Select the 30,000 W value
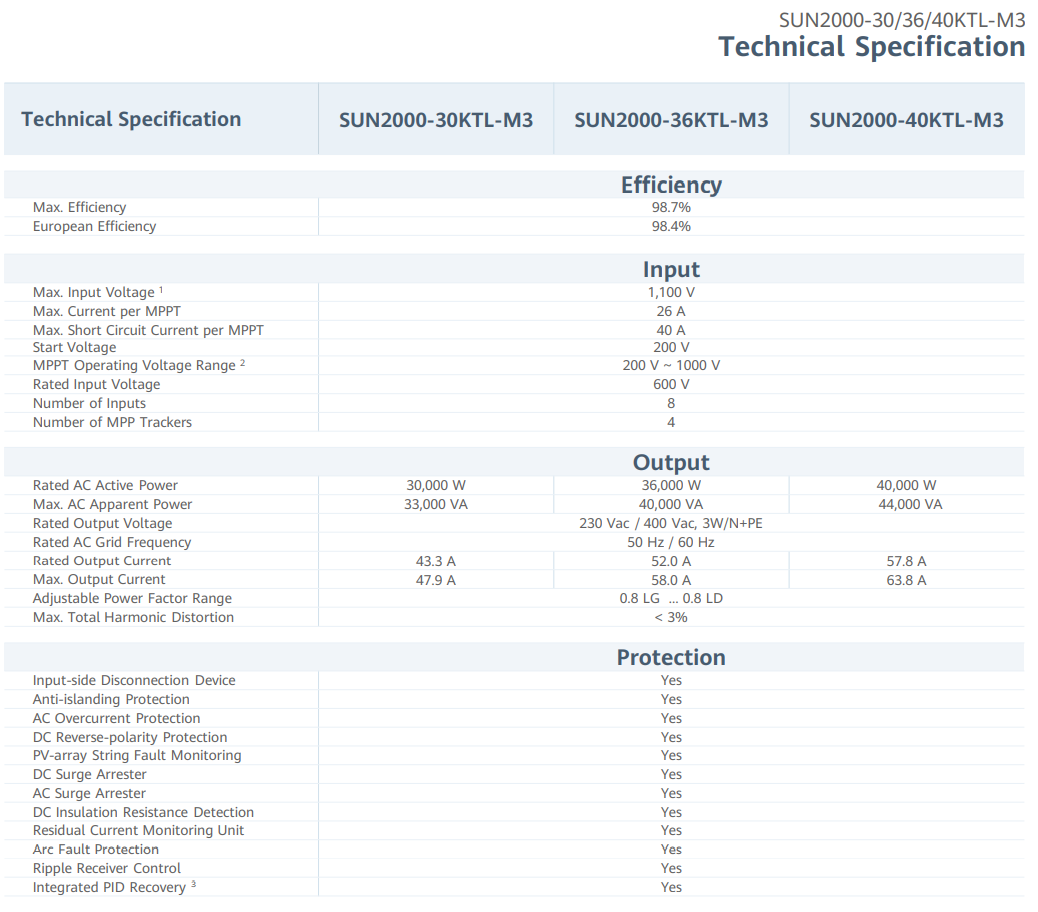1038x912 pixels. 436,485
